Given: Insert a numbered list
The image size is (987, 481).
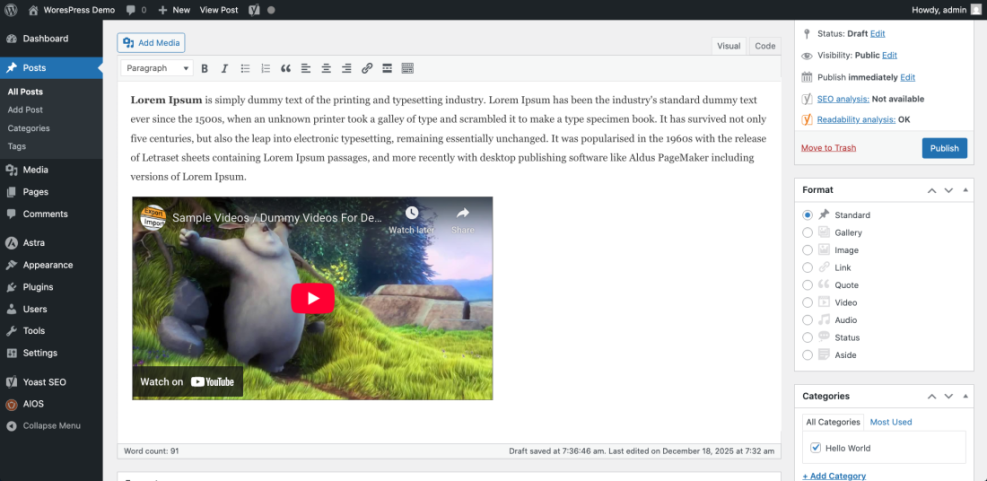Looking at the screenshot, I should pyautogui.click(x=266, y=69).
